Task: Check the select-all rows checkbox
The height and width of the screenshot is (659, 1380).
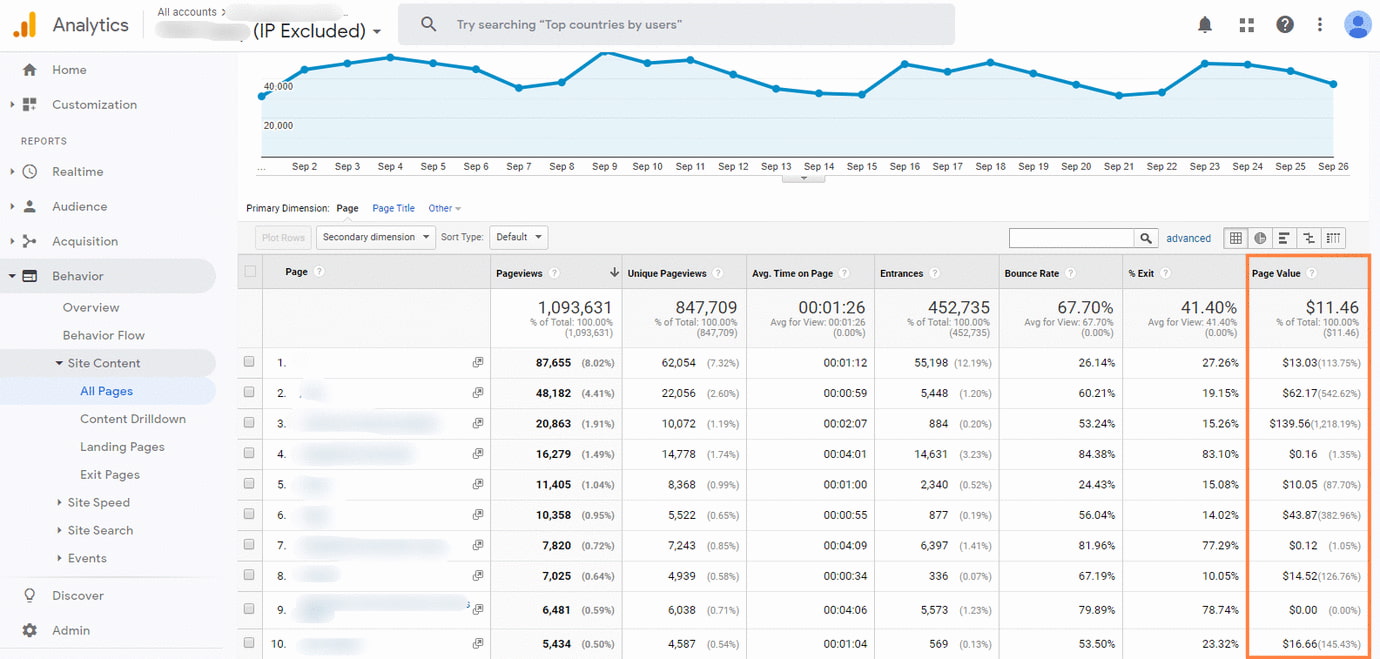Action: [248, 272]
